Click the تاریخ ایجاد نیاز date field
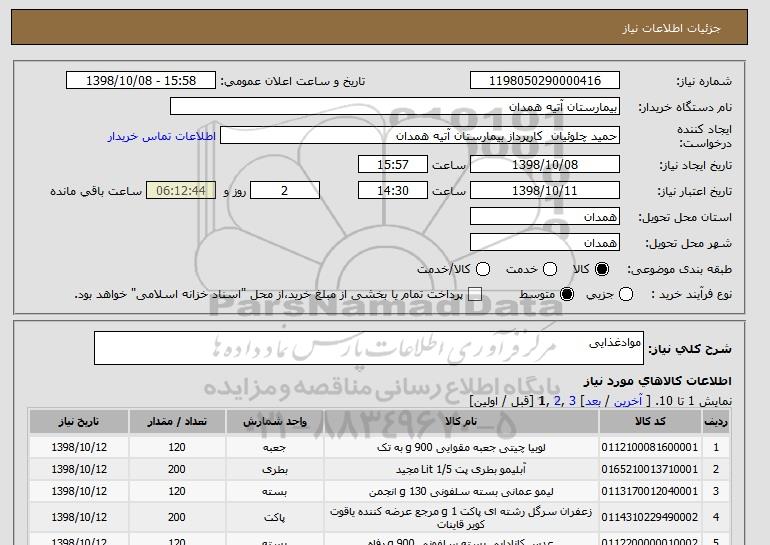 tap(545, 164)
